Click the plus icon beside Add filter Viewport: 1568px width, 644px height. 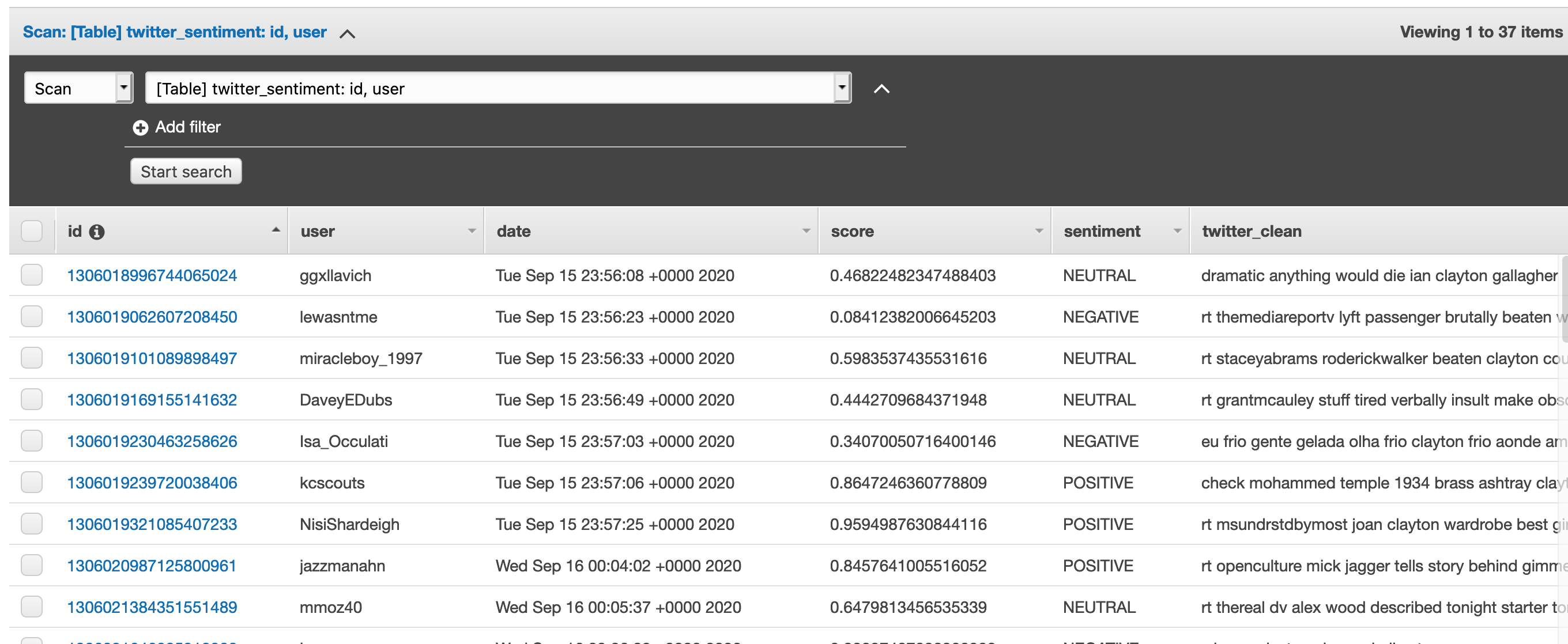140,127
